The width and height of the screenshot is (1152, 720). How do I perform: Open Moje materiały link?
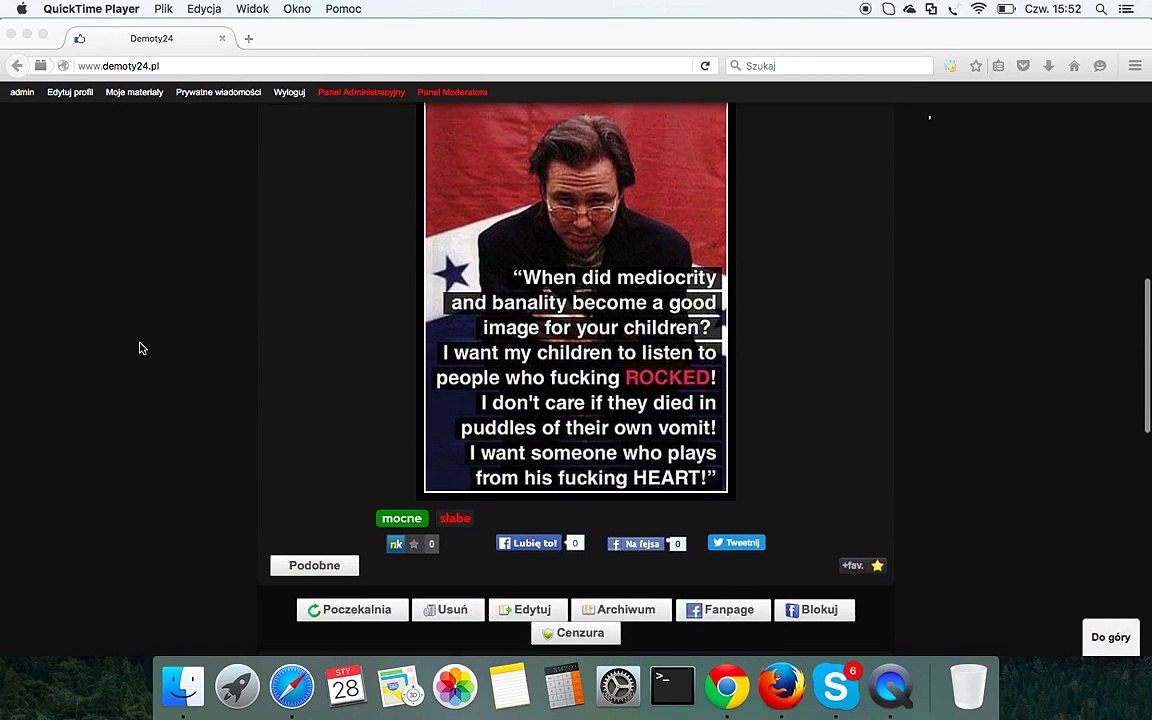tap(134, 92)
